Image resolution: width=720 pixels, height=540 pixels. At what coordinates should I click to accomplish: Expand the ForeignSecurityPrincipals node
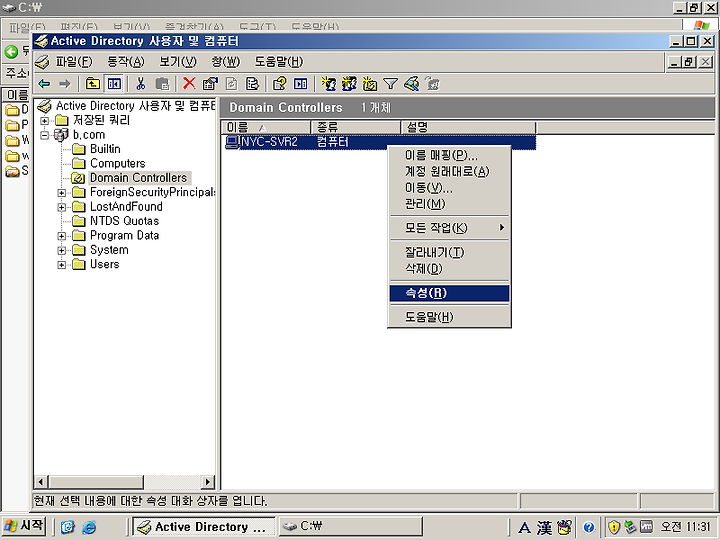coord(62,193)
